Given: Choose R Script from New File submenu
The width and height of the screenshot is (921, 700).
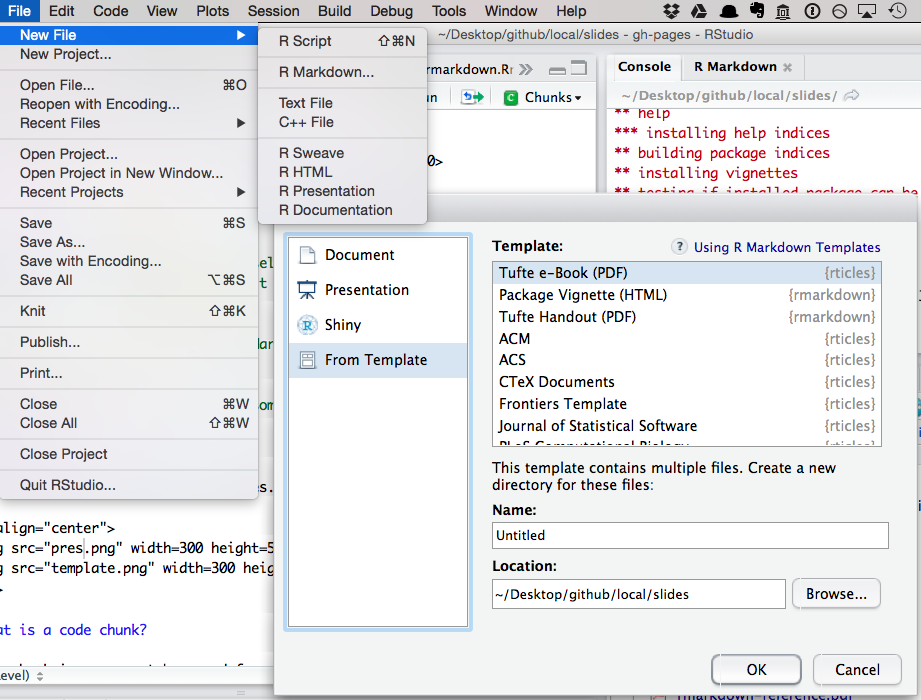Looking at the screenshot, I should [342, 41].
